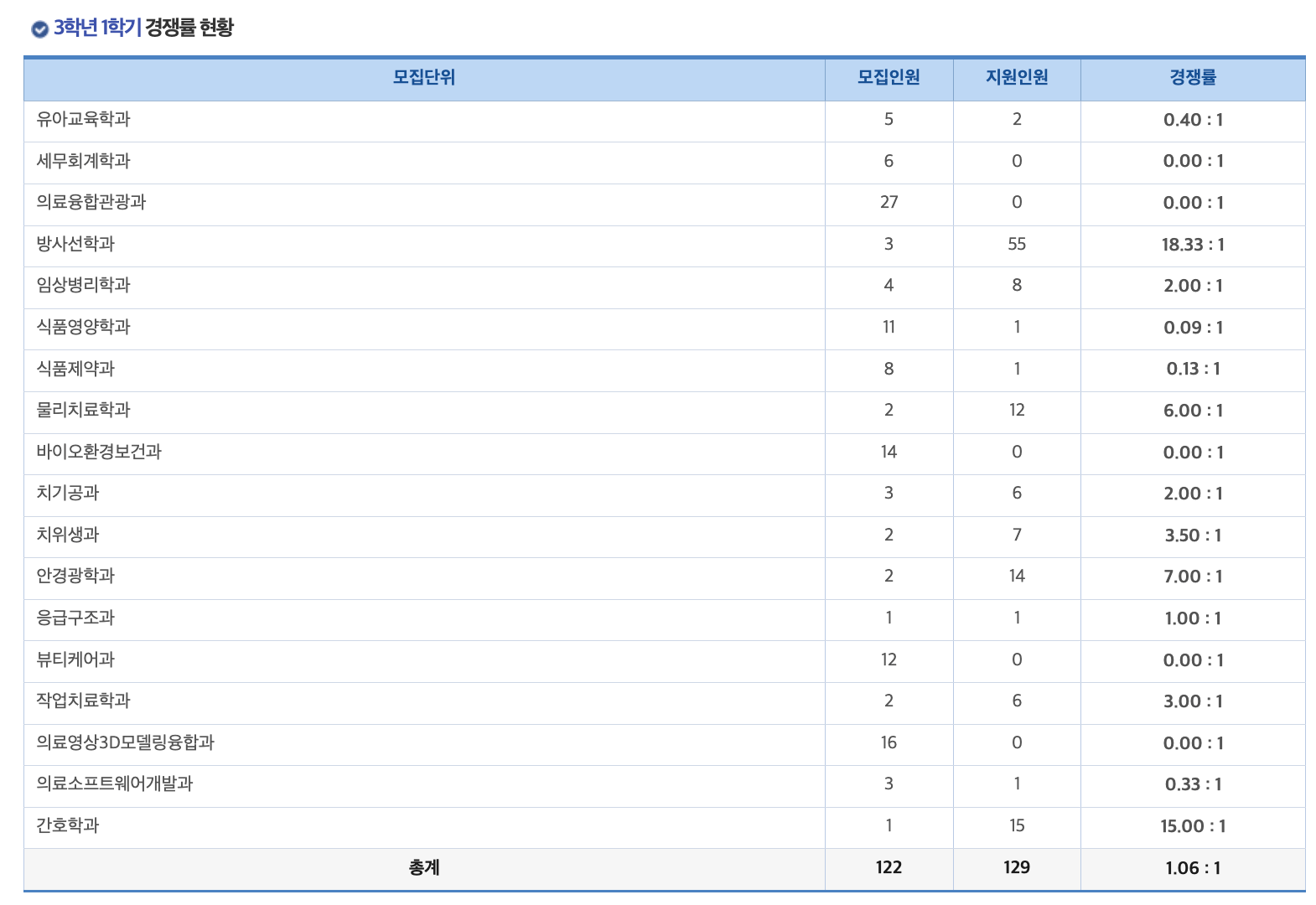
Task: Select the 의료영상3D모델링융합과 row name
Action: click(x=126, y=742)
